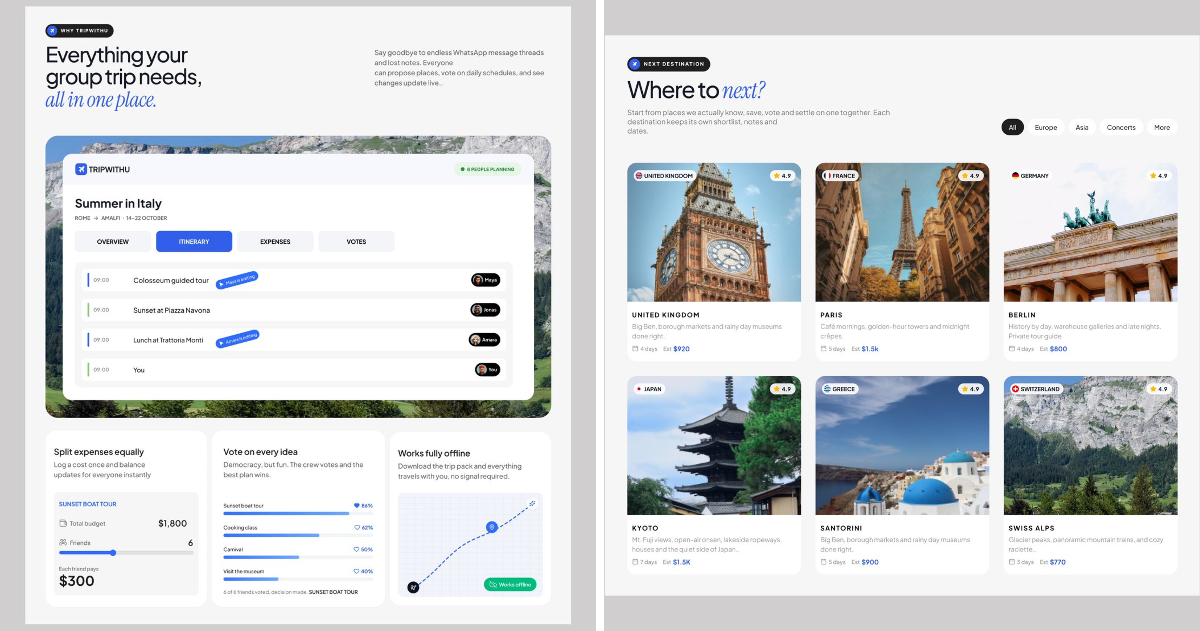The image size is (1200, 631).
Task: Click the Greece flag badge
Action: (x=839, y=389)
